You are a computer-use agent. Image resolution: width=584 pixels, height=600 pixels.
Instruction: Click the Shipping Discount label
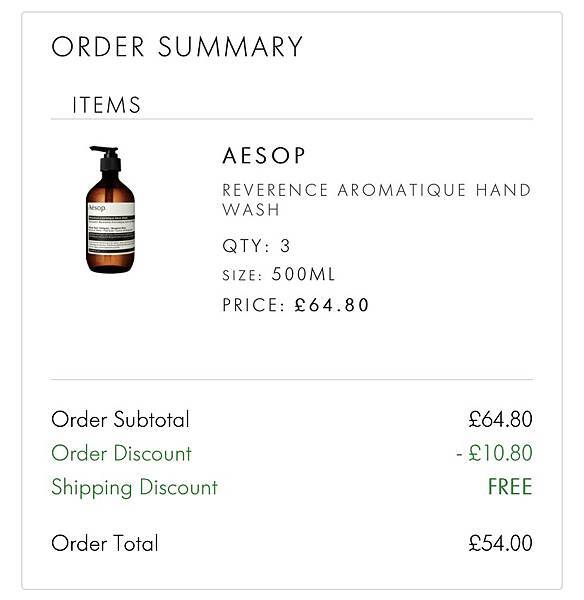tap(134, 488)
